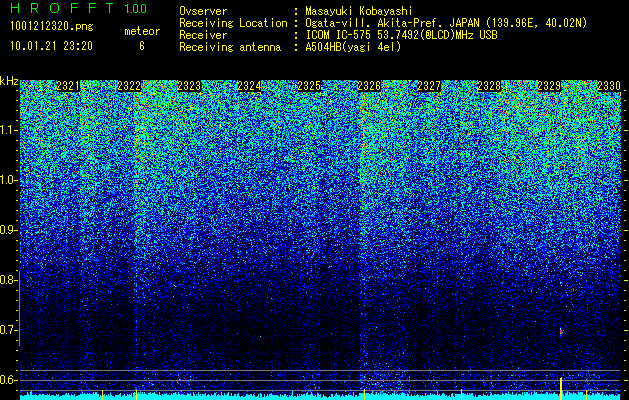This screenshot has width=629, height=400.
Task: Click the 2321 time marker
Action: pyautogui.click(x=68, y=86)
